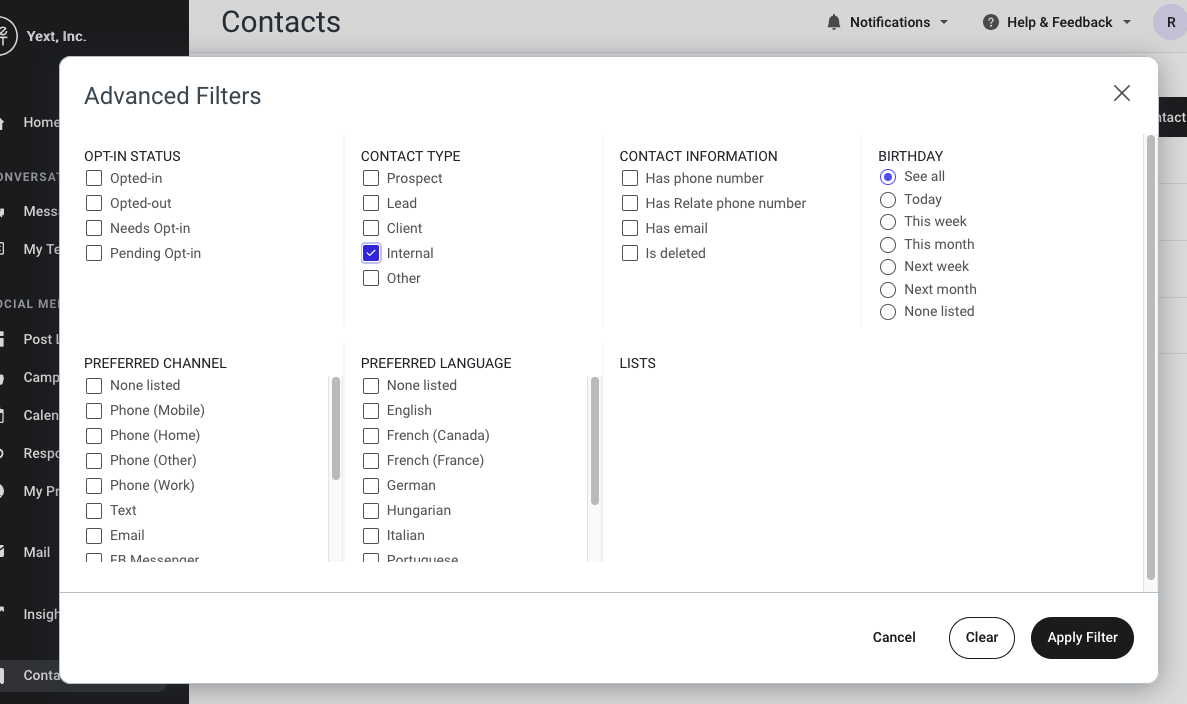Uncheck the Internal contact type checkbox
Screen dimensions: 1187x704
click(x=371, y=253)
